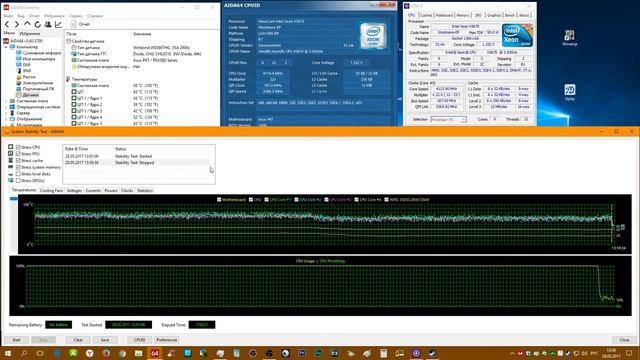This screenshot has width=640, height=360.
Task: Switch to the Statistics tab
Action: click(145, 191)
